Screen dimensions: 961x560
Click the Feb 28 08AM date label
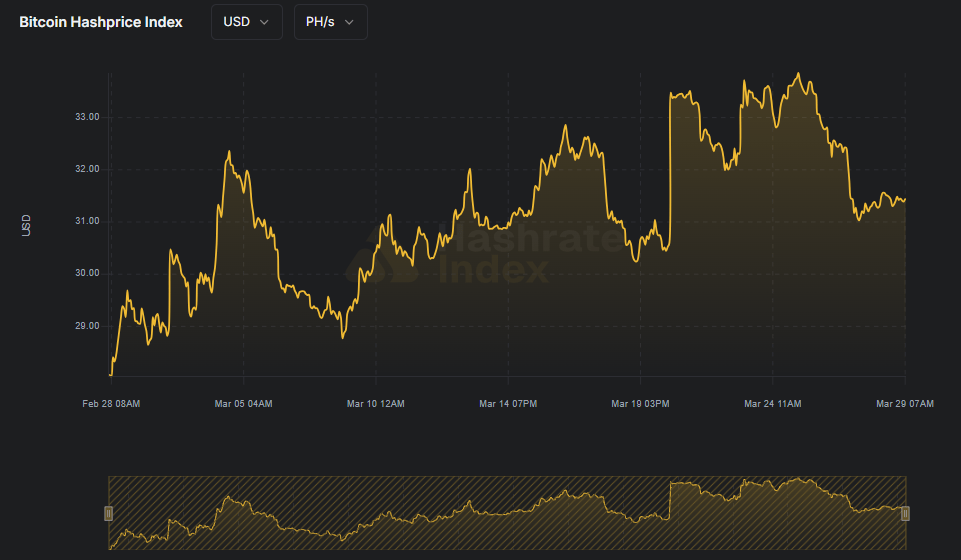(111, 404)
